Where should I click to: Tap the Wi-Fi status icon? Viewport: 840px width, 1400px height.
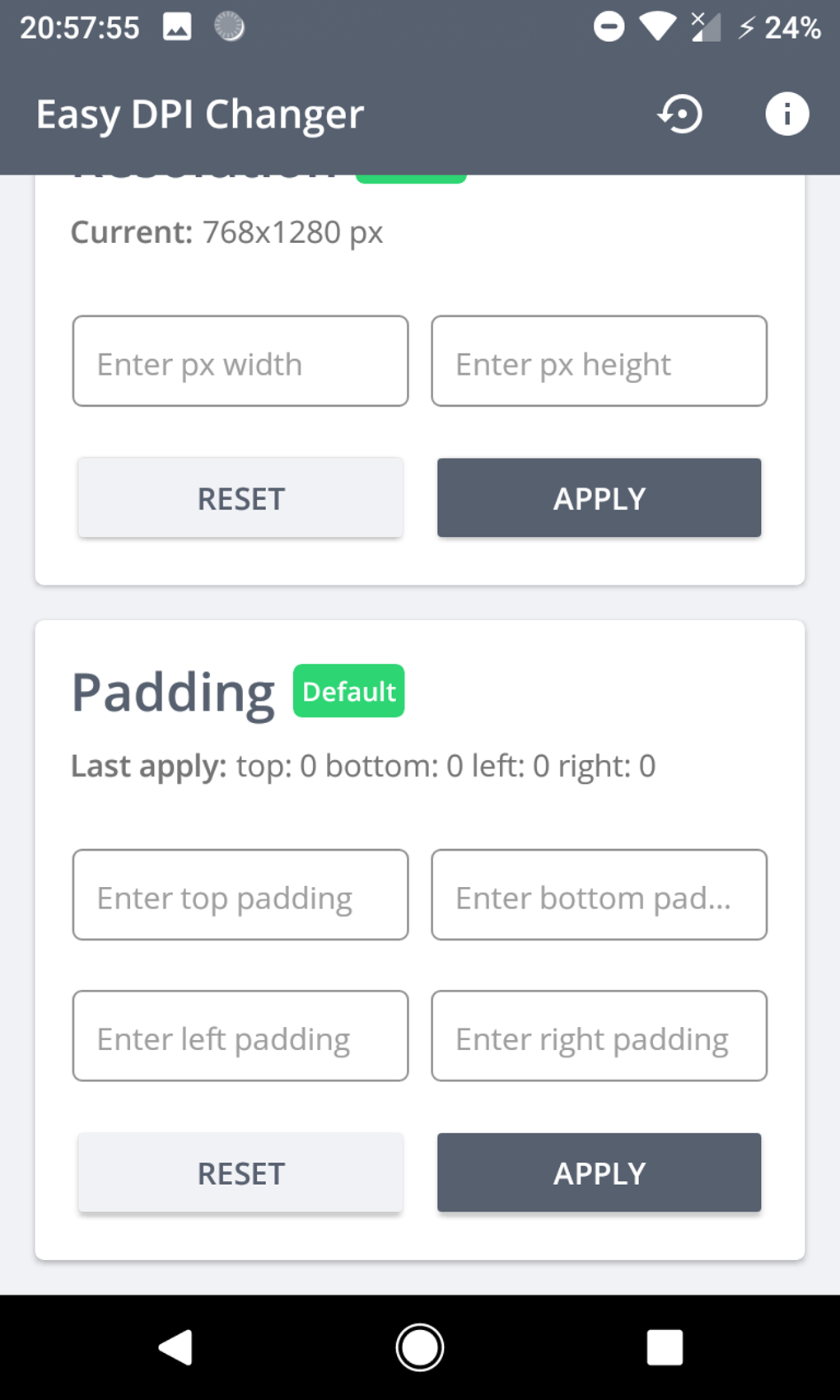[x=657, y=27]
